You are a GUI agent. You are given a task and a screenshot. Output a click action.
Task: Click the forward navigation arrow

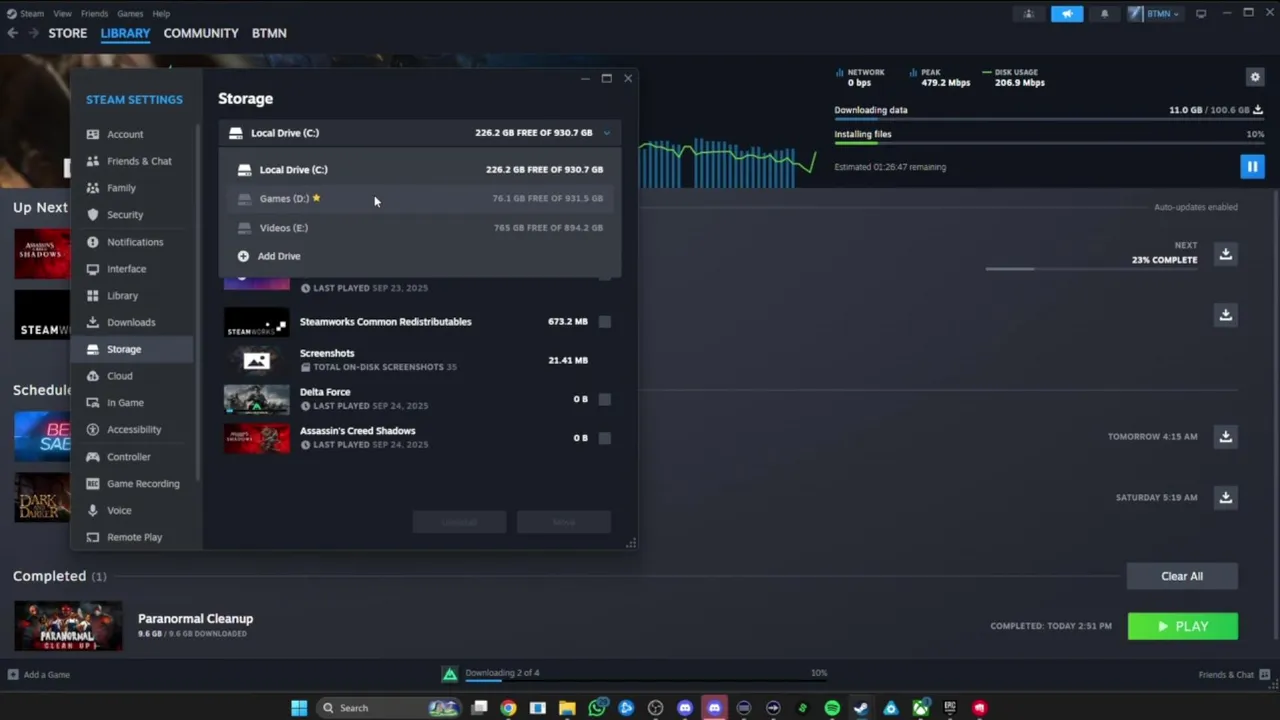click(33, 33)
